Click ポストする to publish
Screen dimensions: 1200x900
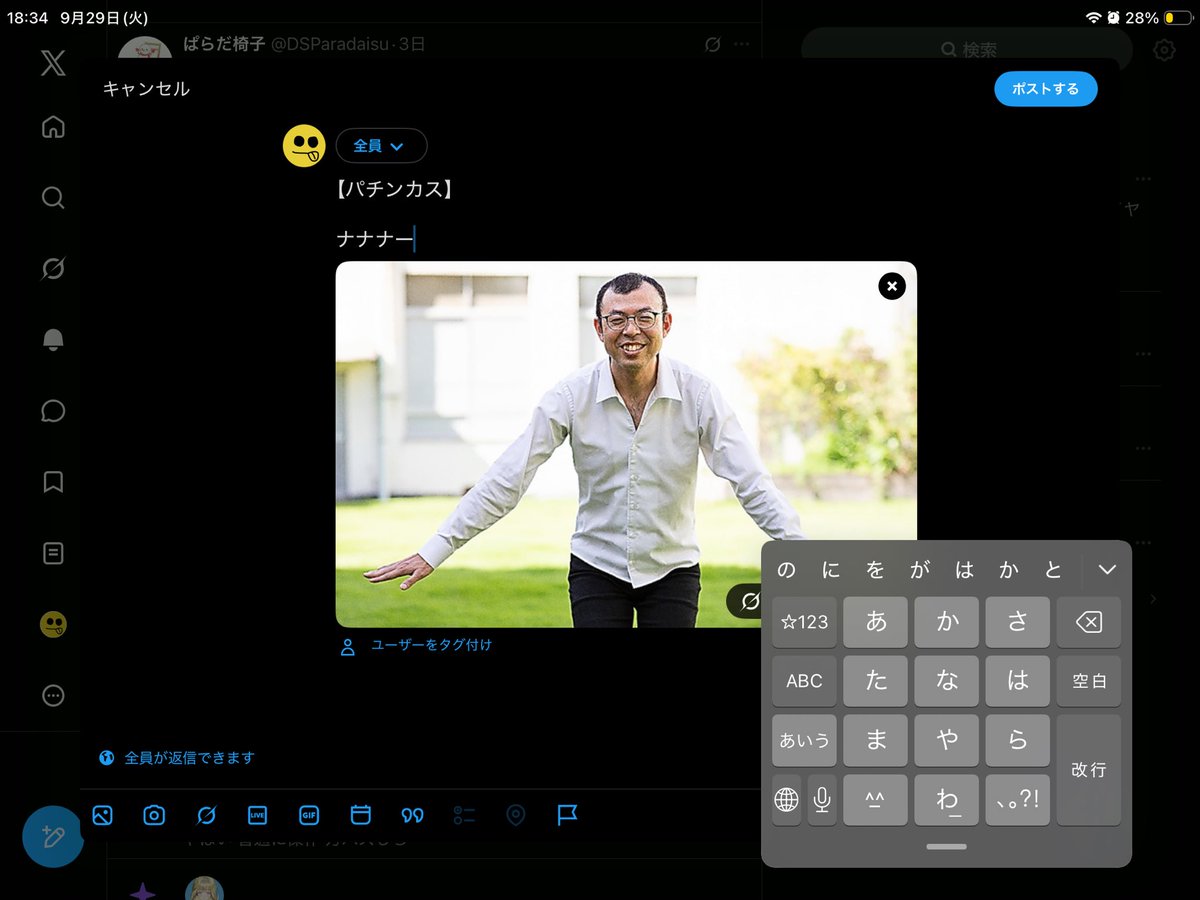point(1045,89)
